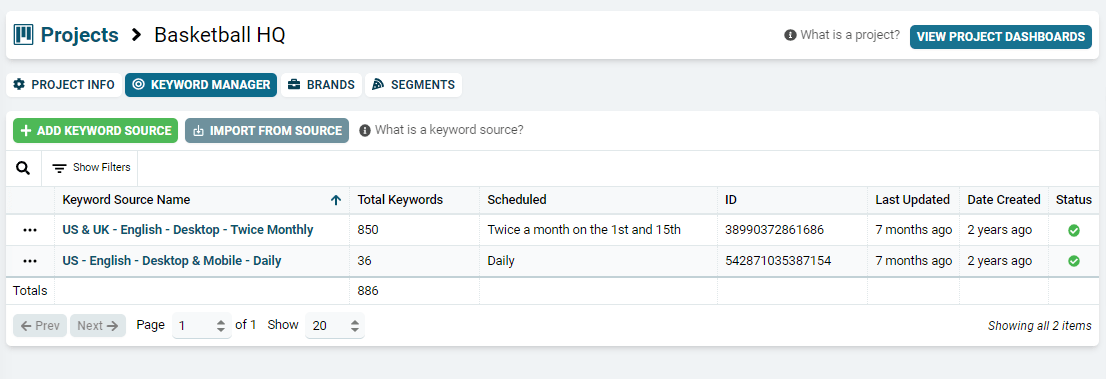Click the 36 total keywords cell
Screen dimensions: 1106x379
[414, 261]
